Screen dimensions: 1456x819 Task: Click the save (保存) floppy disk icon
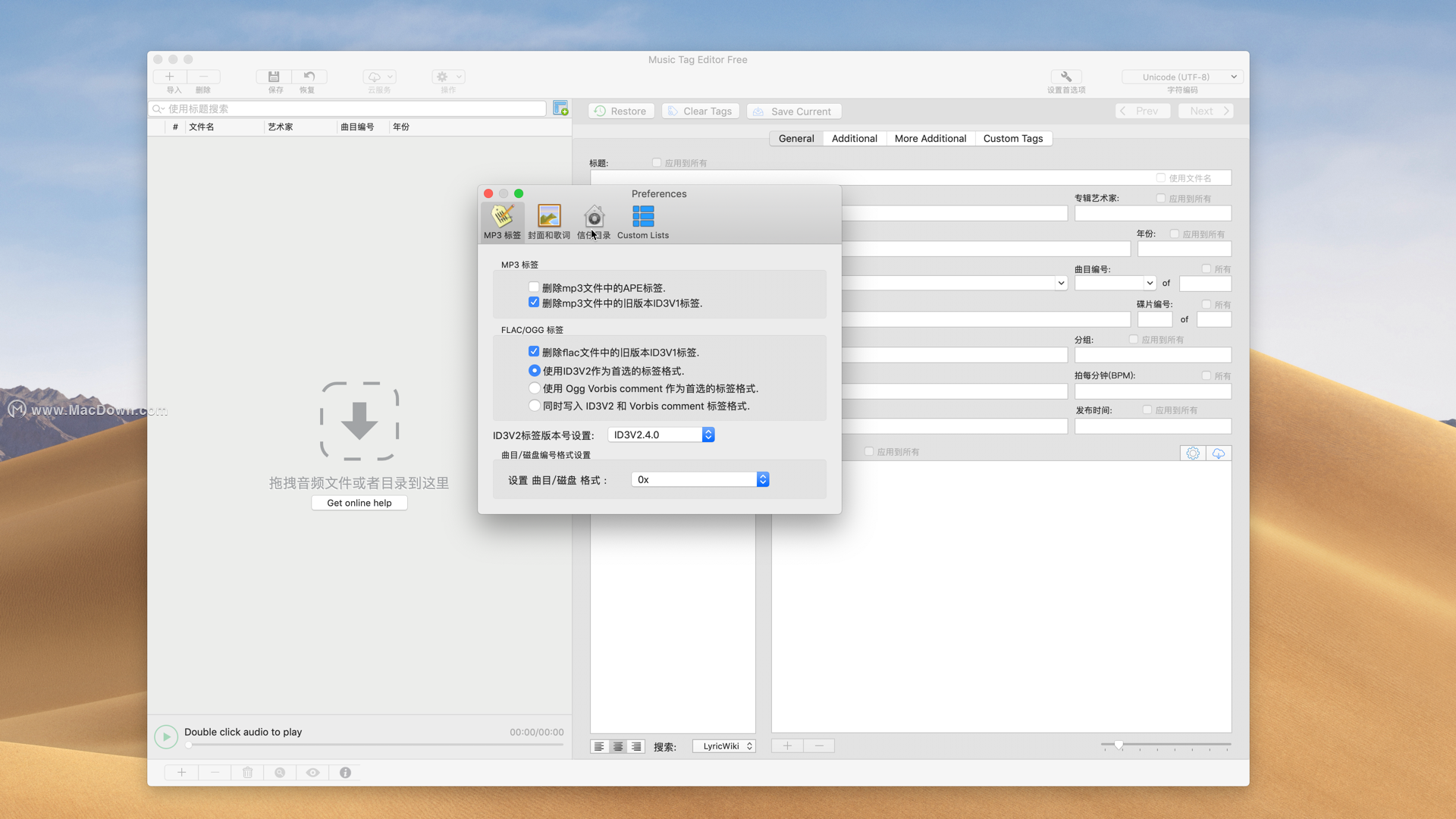click(275, 77)
